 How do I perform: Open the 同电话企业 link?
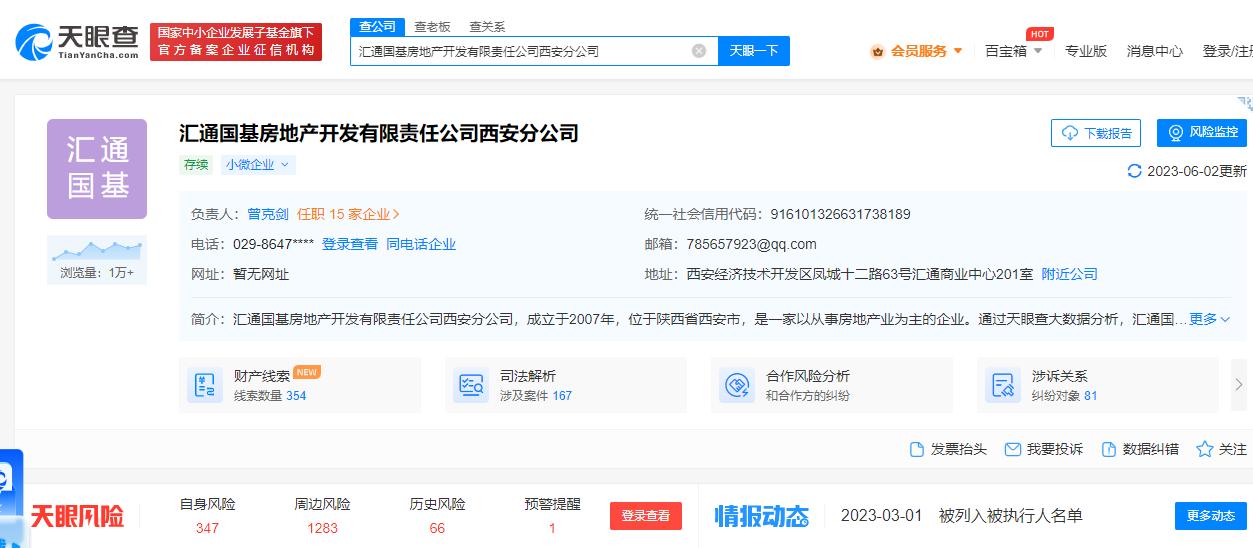[421, 244]
